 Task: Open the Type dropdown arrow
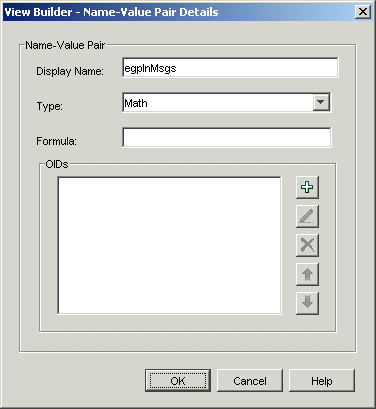point(321,102)
